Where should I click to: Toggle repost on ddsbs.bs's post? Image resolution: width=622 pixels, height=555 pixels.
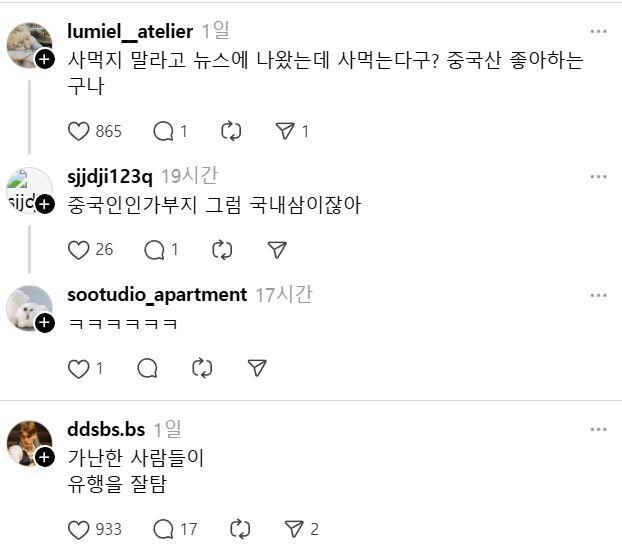pyautogui.click(x=240, y=529)
